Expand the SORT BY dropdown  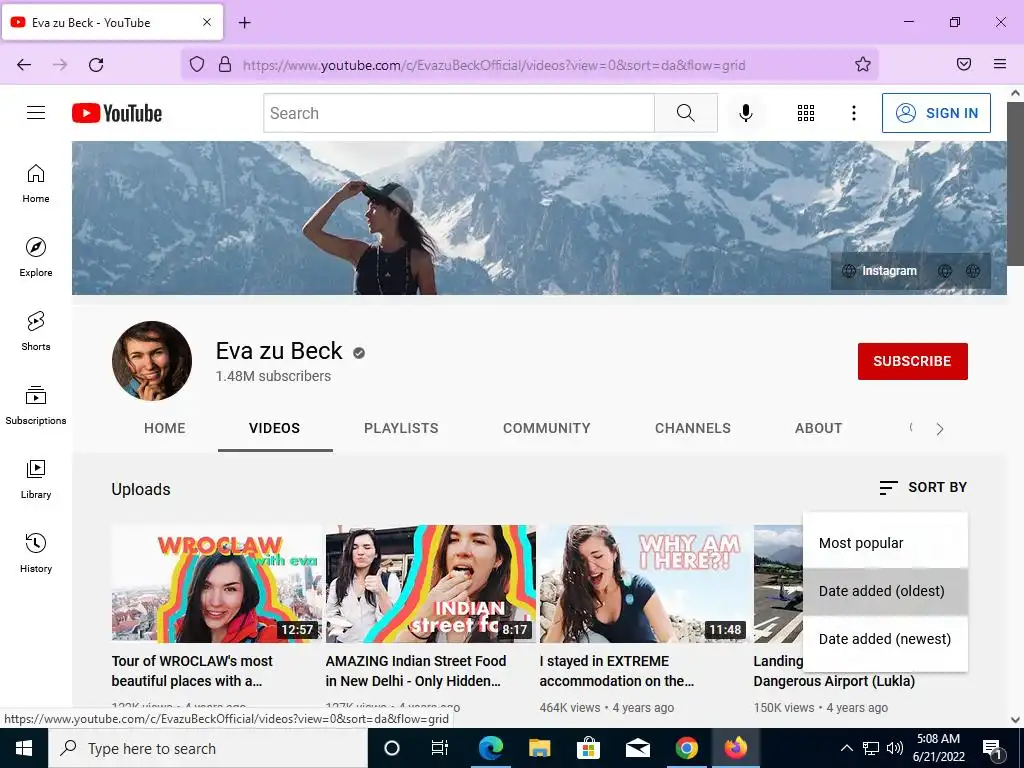pyautogui.click(x=923, y=487)
